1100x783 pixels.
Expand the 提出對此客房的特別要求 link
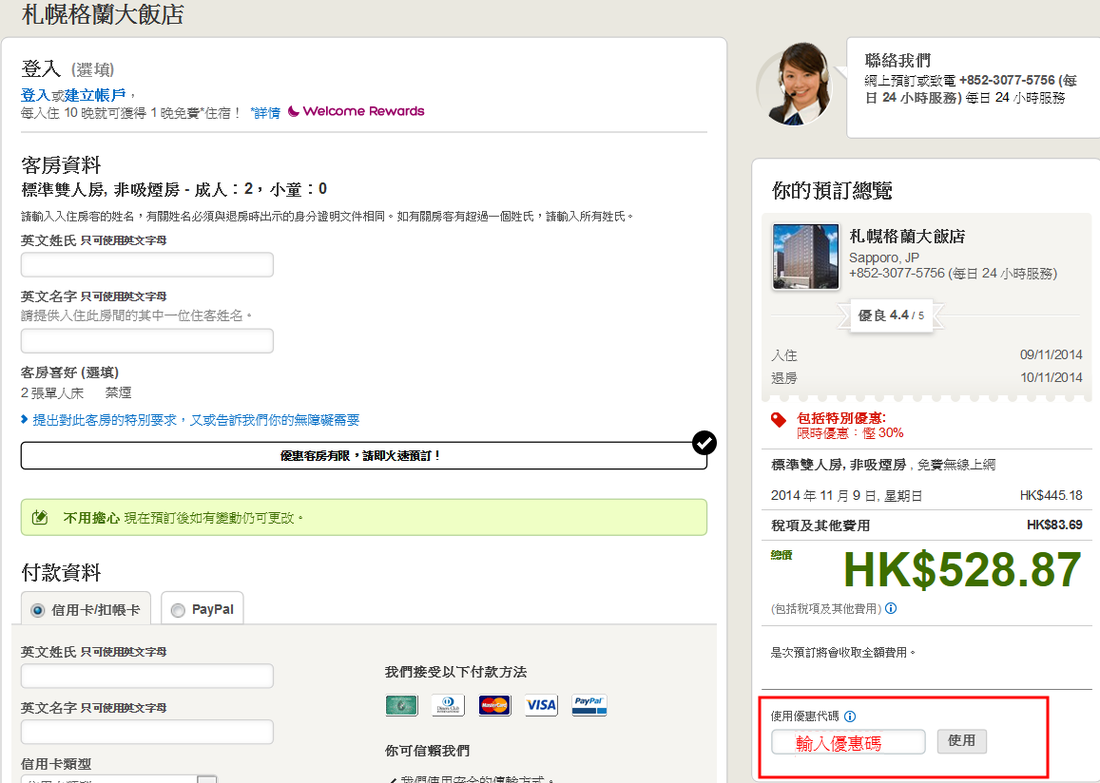[190, 420]
